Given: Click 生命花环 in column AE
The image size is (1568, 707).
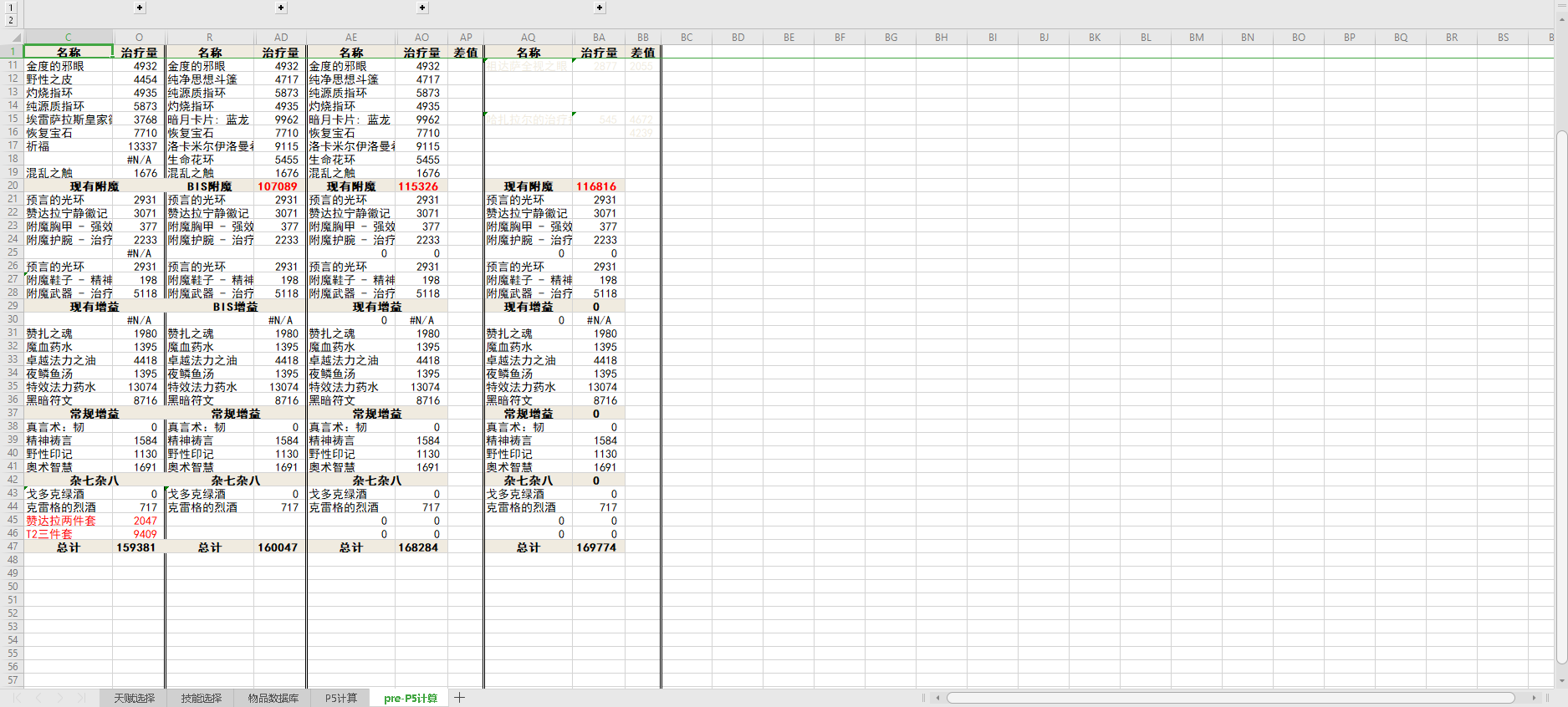Looking at the screenshot, I should [351, 160].
